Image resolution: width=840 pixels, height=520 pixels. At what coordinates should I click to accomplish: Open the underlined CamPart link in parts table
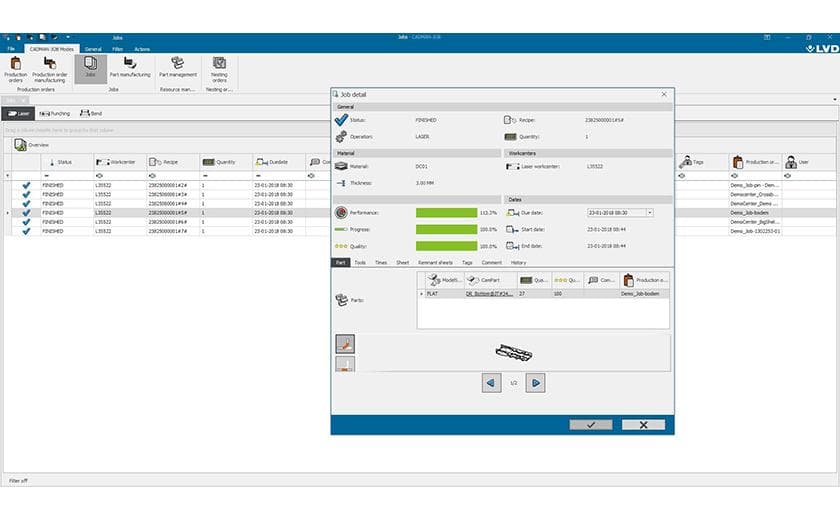[x=489, y=293]
